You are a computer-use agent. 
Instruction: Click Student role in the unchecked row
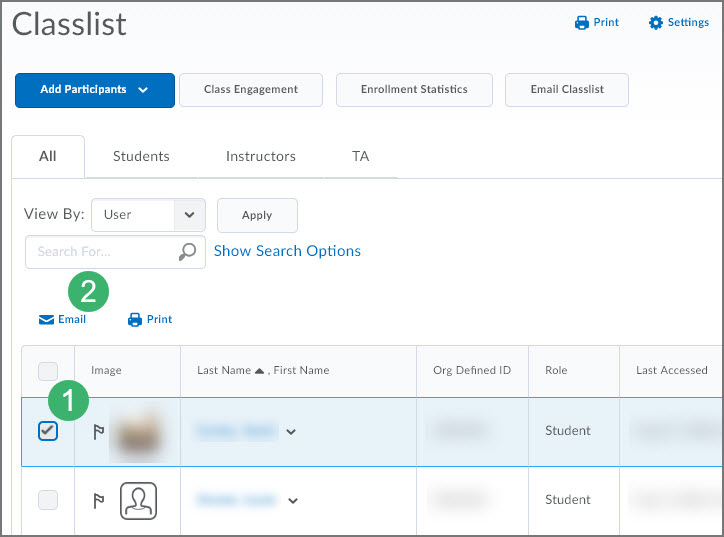[x=567, y=500]
